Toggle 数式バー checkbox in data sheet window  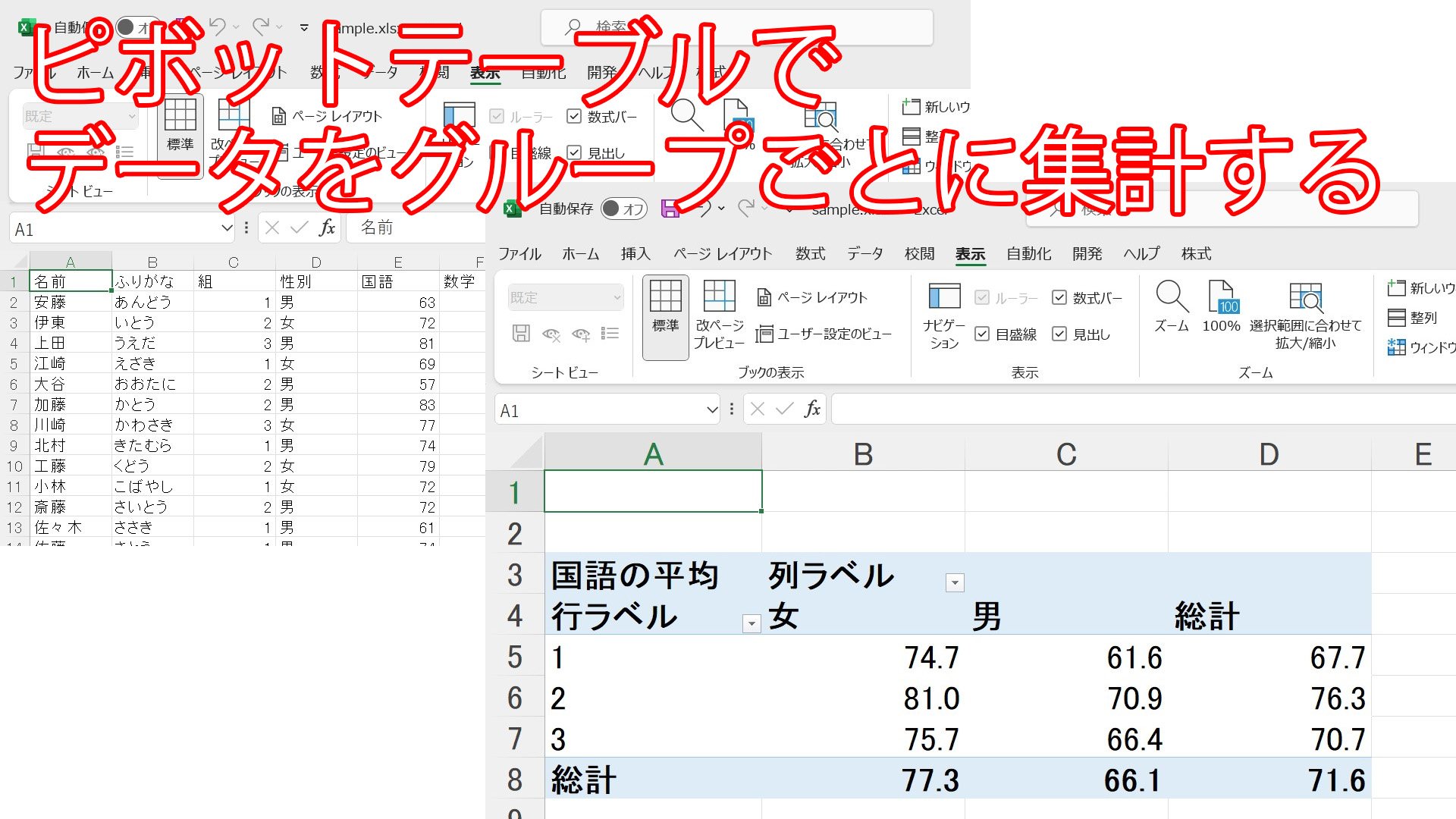pos(574,116)
